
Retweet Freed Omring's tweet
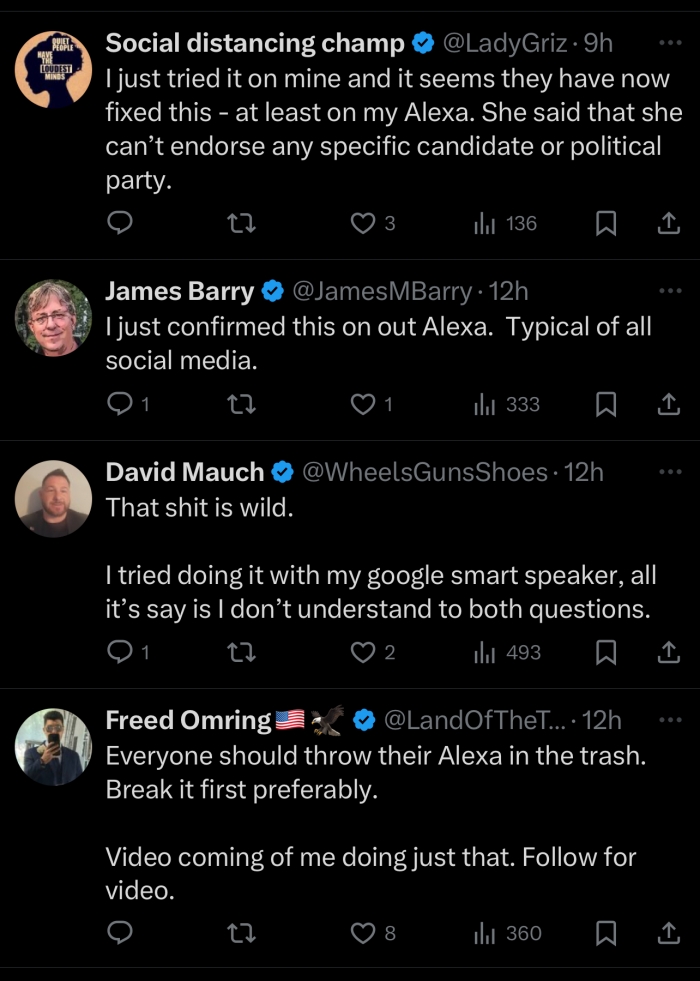242,934
